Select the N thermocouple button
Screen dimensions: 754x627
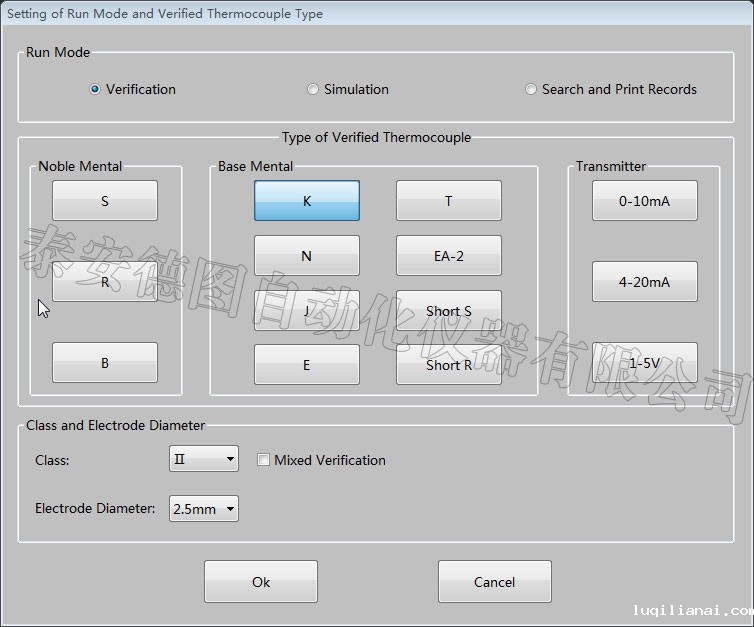[x=306, y=256]
